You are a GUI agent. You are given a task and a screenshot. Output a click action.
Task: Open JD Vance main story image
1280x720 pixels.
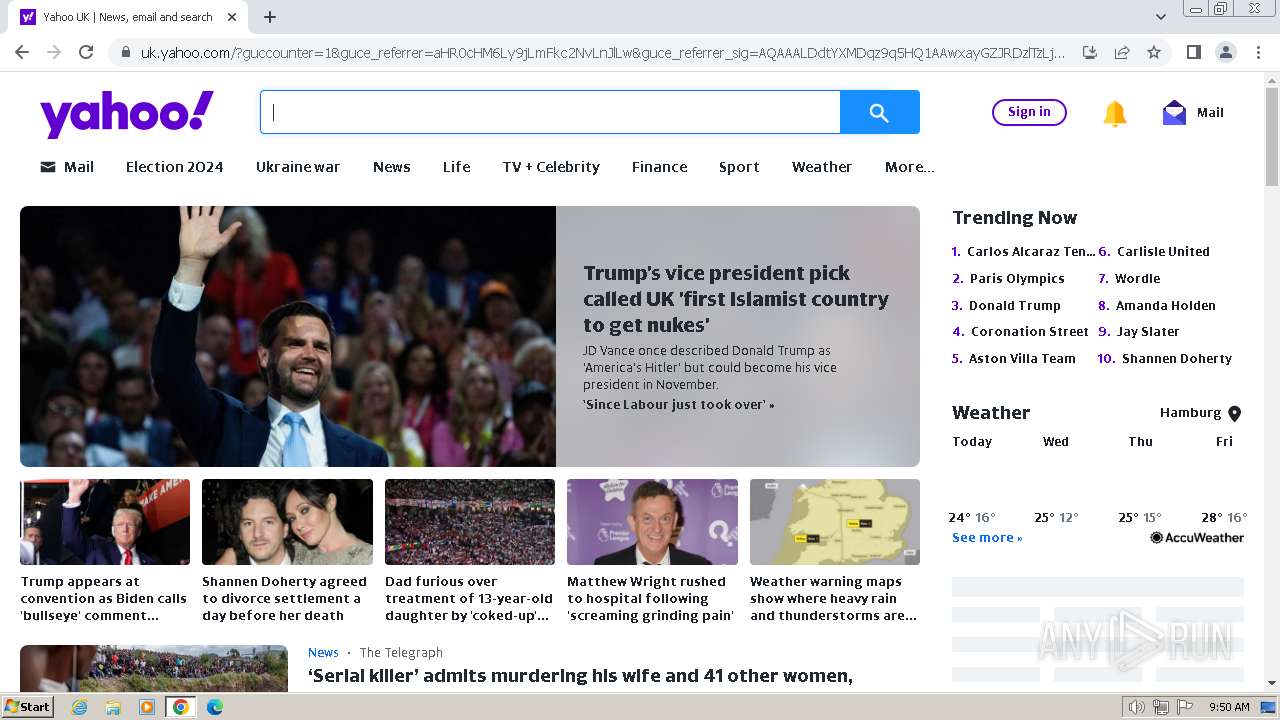(x=288, y=336)
